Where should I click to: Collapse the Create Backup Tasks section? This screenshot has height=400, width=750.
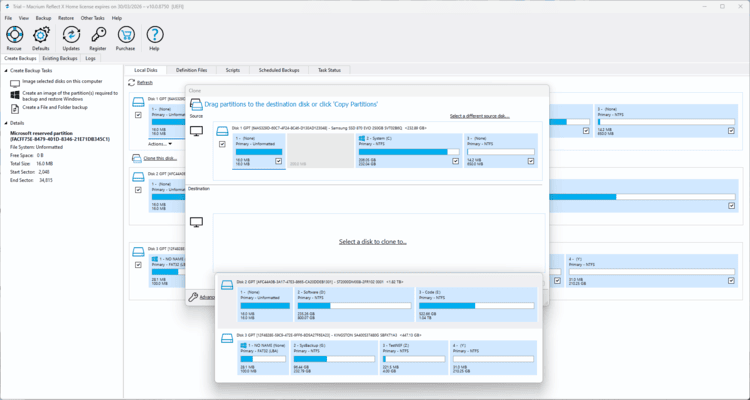coord(5,71)
